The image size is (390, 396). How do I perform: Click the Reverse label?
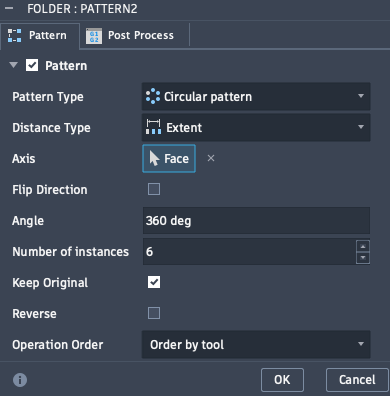tap(34, 314)
